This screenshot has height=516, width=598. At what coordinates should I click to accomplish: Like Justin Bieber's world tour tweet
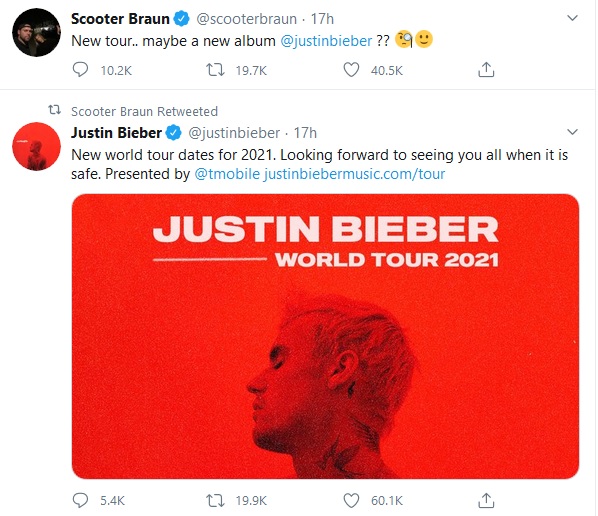pos(351,500)
